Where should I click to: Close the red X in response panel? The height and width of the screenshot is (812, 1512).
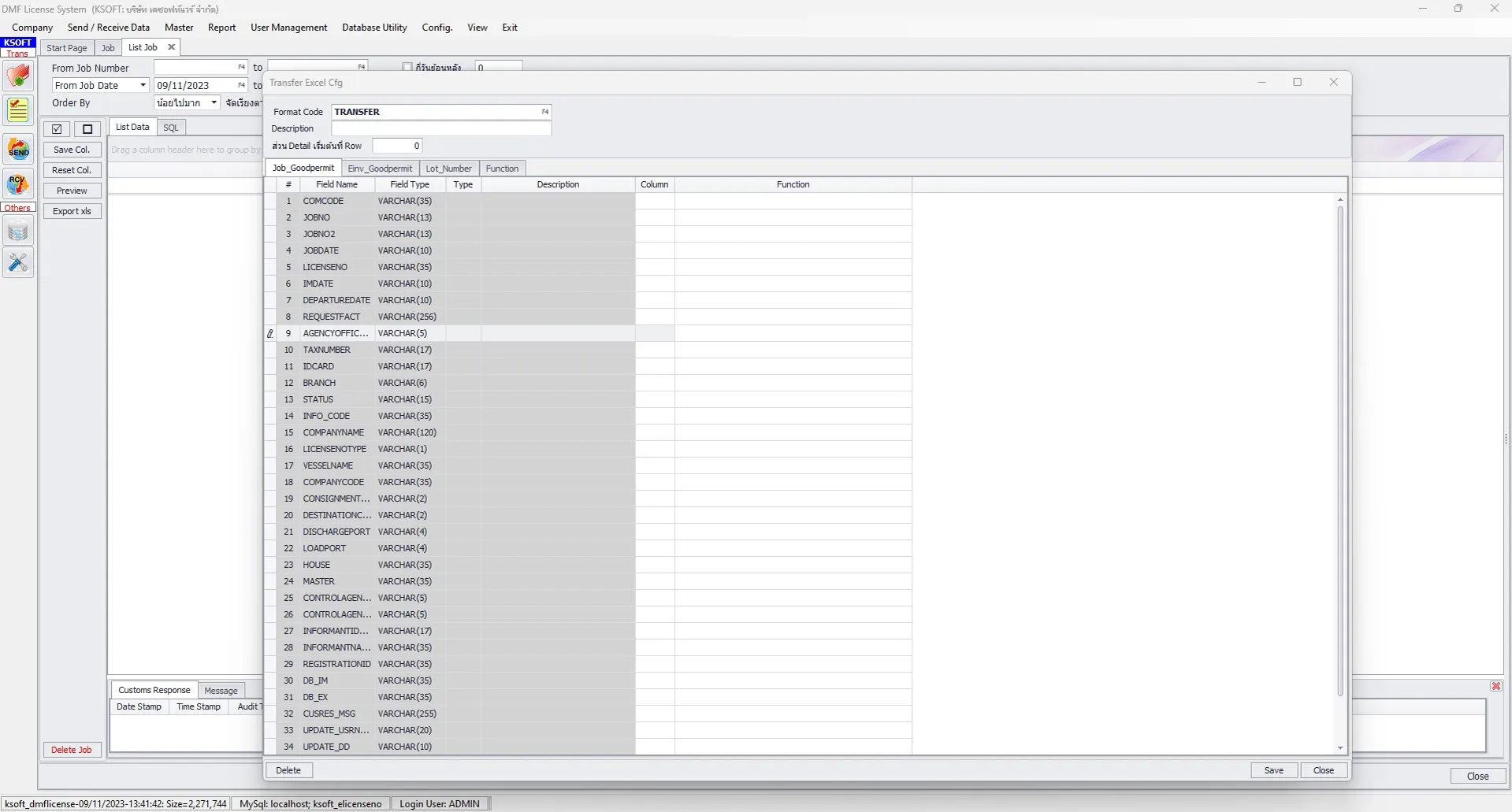tap(1495, 686)
